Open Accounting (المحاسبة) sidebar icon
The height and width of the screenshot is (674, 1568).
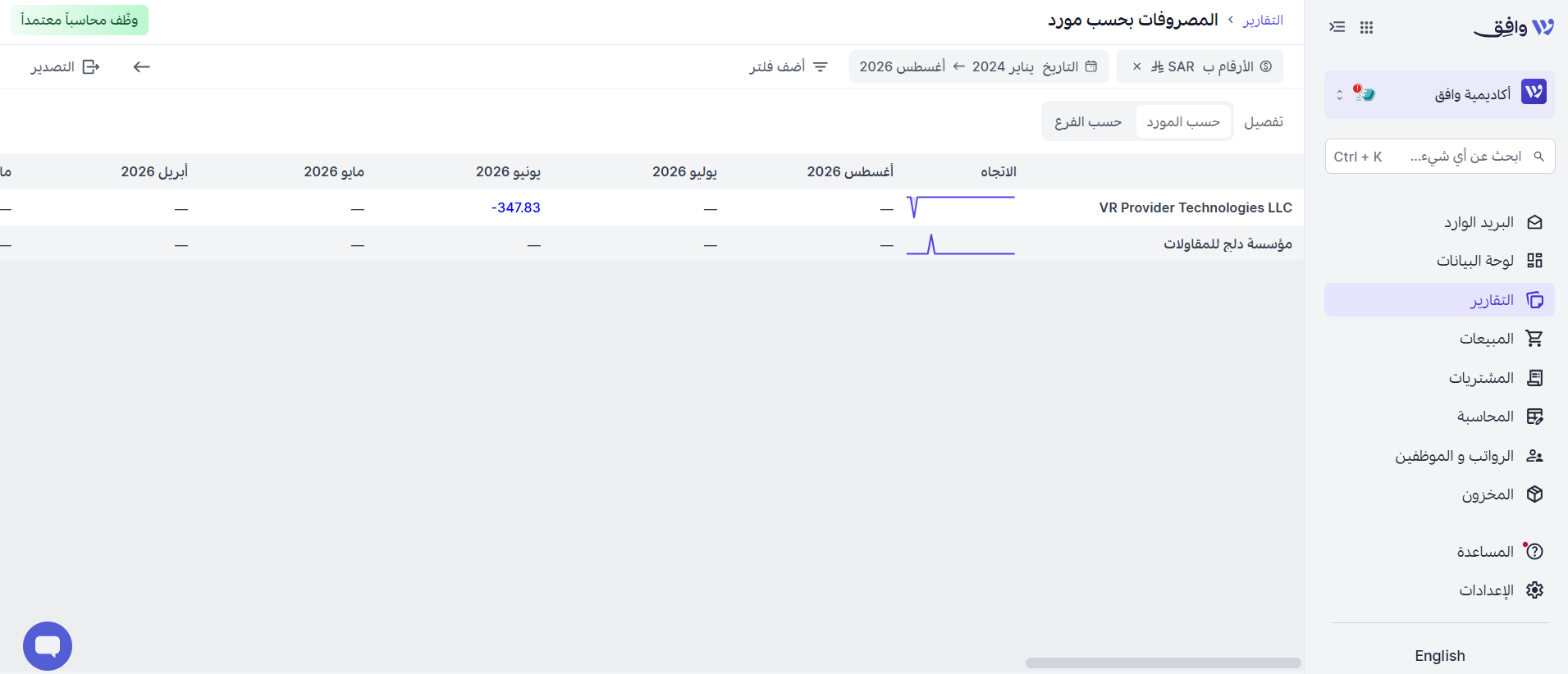coord(1534,417)
